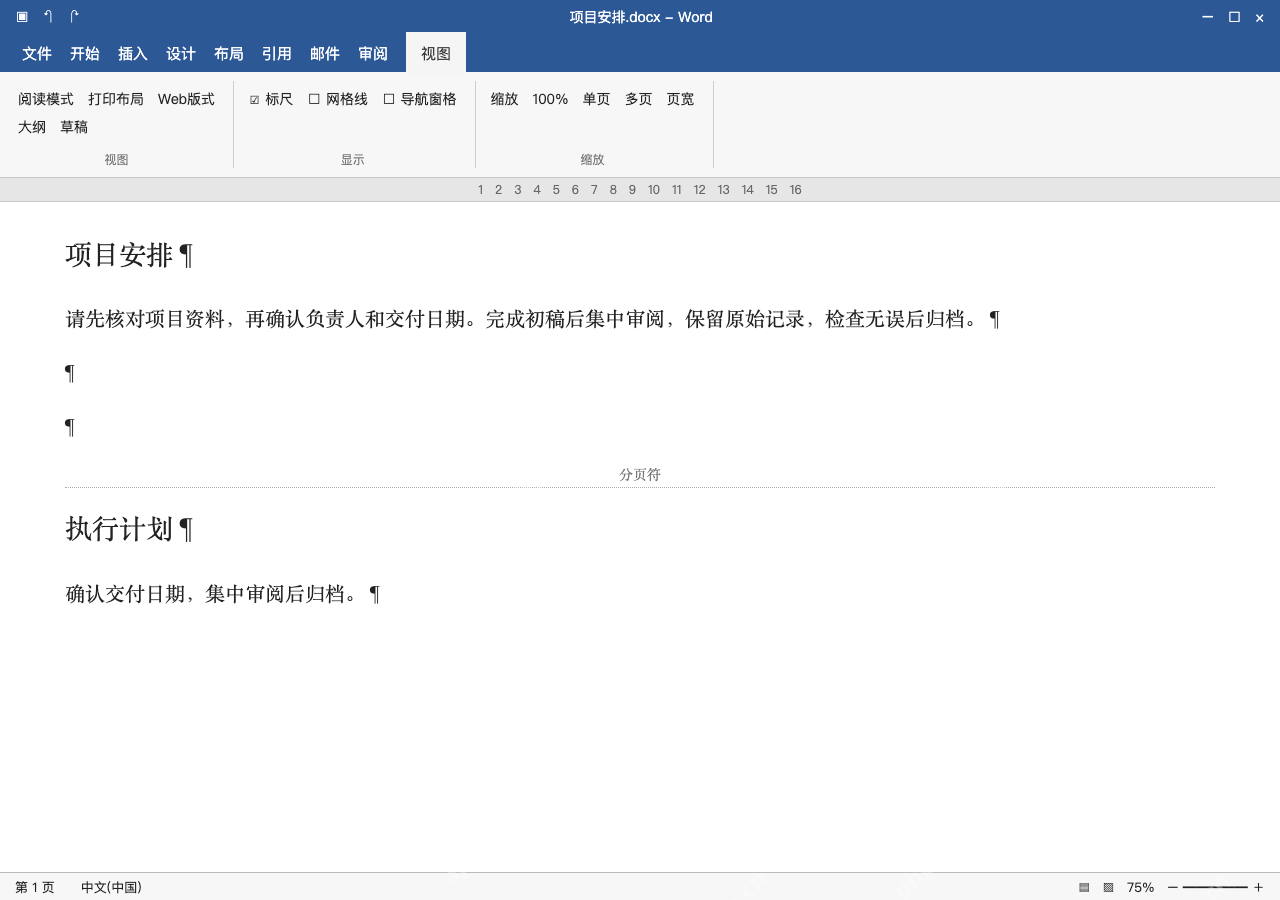Click in paragraph starting 请先核对项目资料

tap(525, 319)
